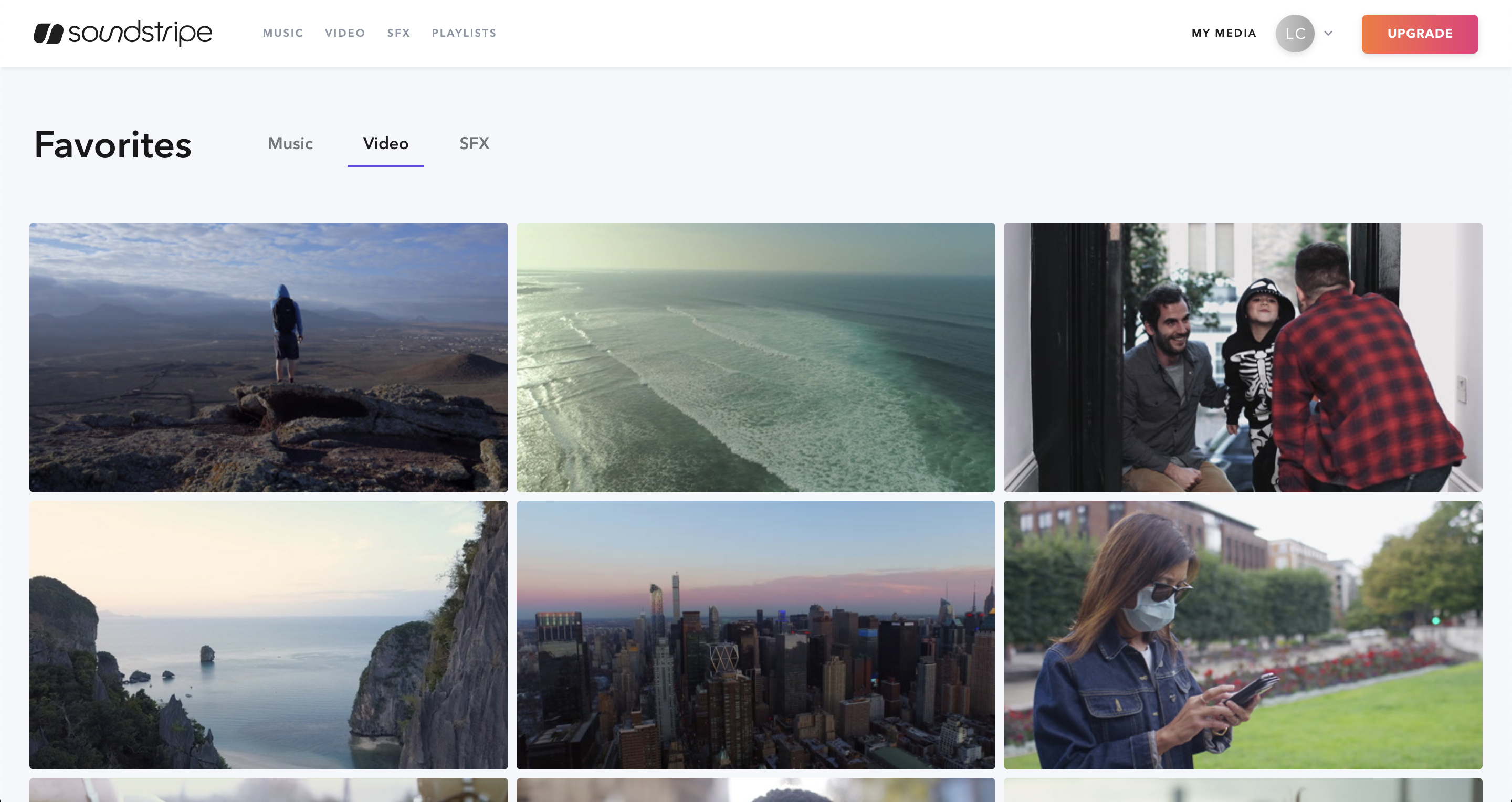This screenshot has width=1512, height=802.
Task: Click the LC account avatar
Action: click(x=1295, y=34)
